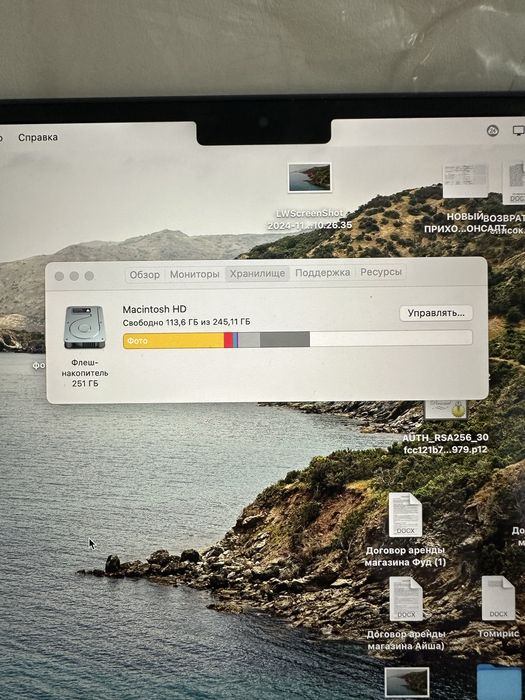Click the circular 24 menu bar icon

(492, 131)
